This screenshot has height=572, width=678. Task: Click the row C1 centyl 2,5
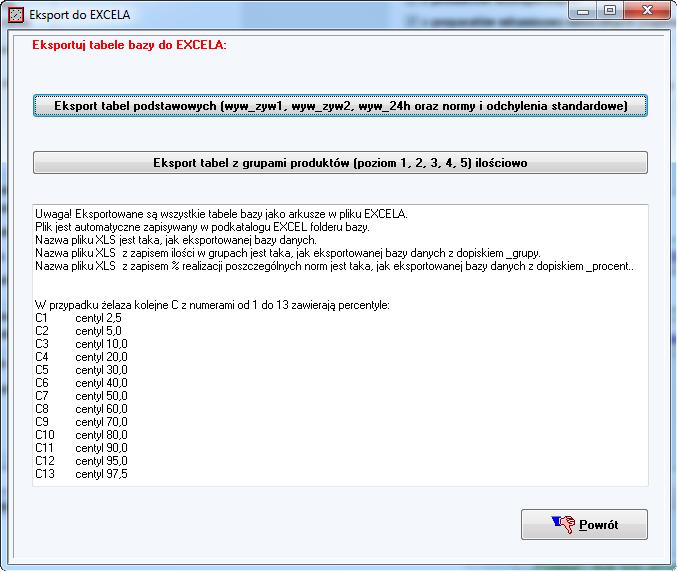tap(78, 318)
